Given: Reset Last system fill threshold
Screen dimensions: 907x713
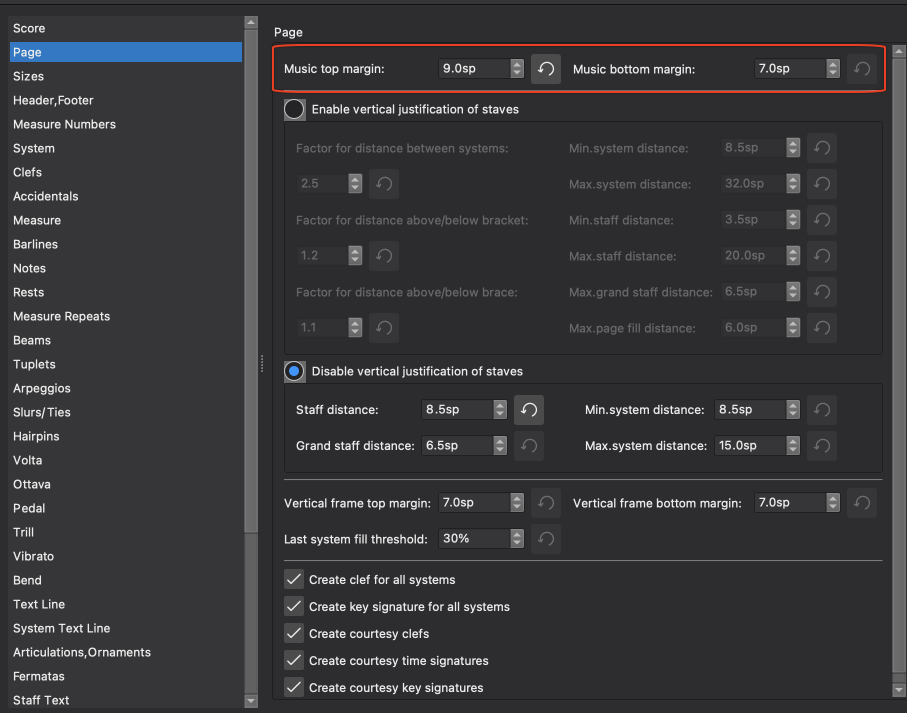Looking at the screenshot, I should tap(545, 538).
